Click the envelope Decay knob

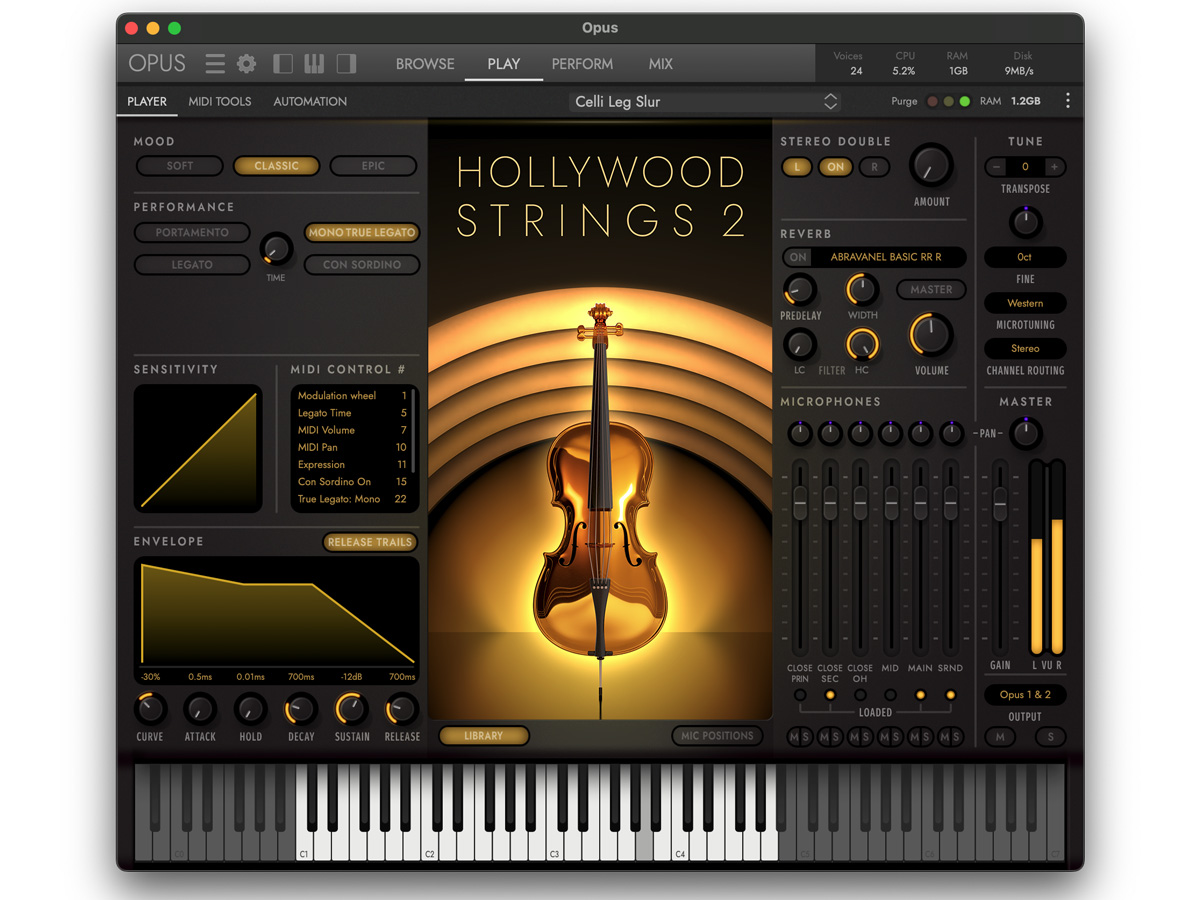point(301,710)
